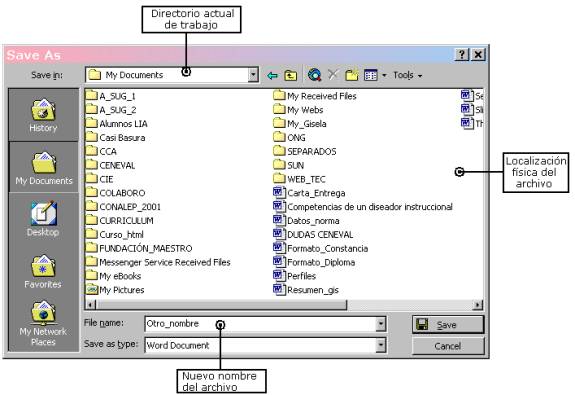575x395 pixels.
Task: Select Desktop in the places bar
Action: (x=43, y=219)
